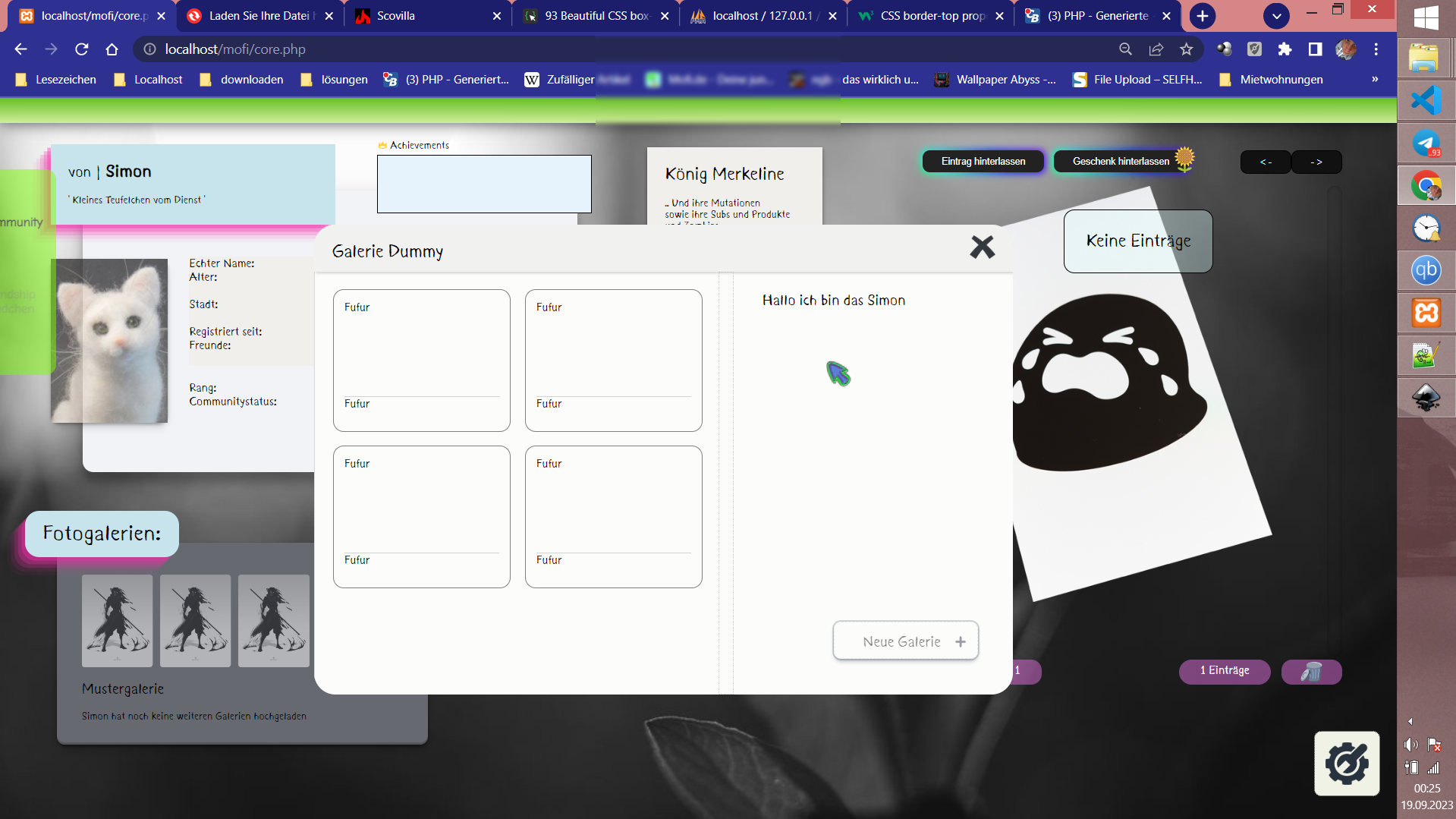Open the Lesezeichen bookmark folder
Viewport: 1456px width, 819px height.
[x=56, y=80]
